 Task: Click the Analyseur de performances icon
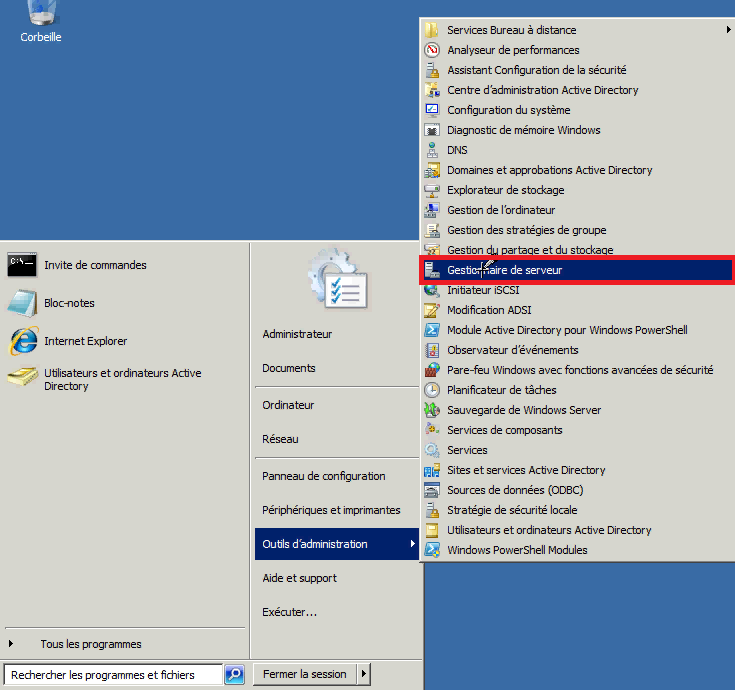tap(432, 50)
